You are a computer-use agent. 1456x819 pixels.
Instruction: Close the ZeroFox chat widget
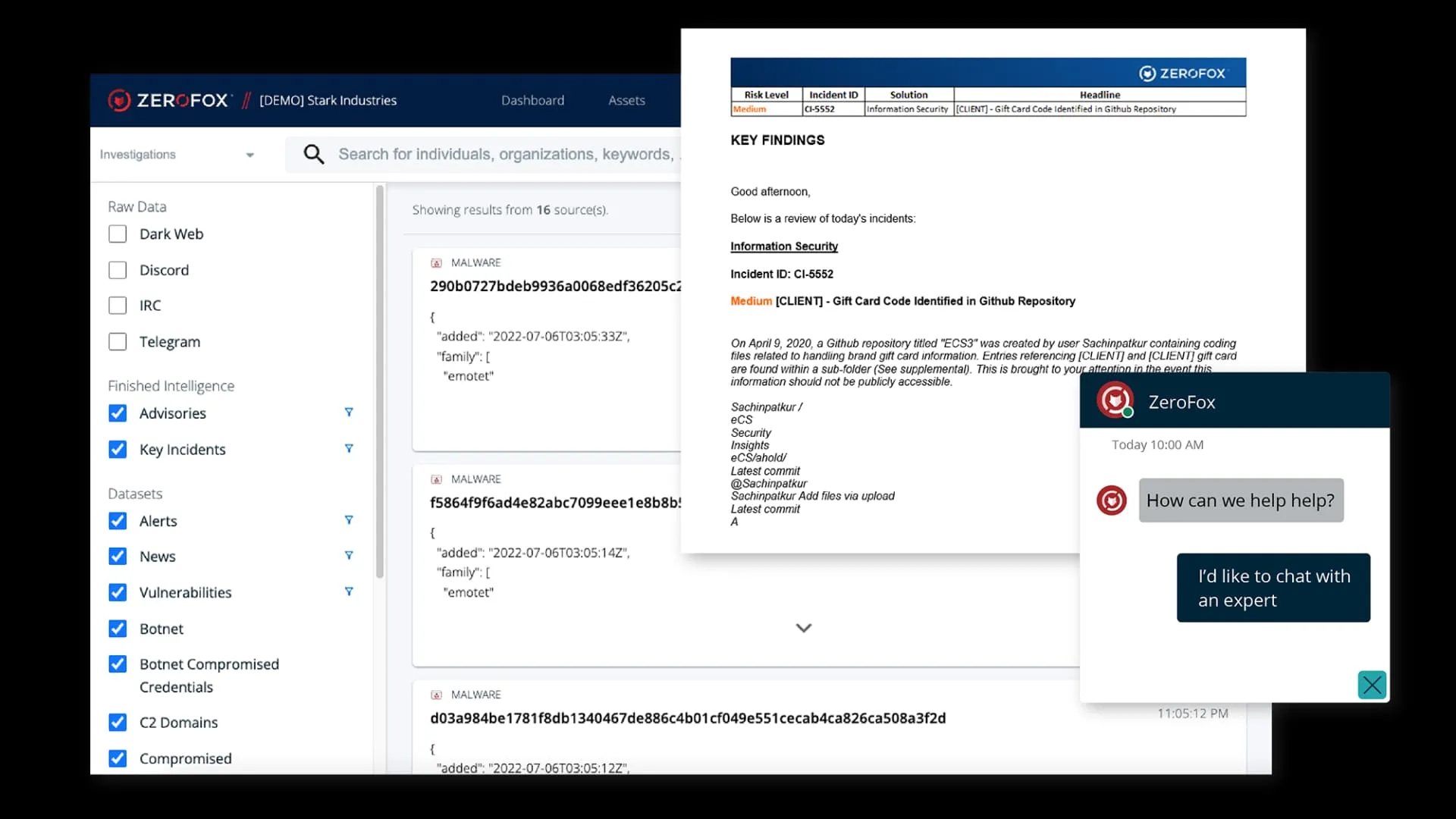1371,685
